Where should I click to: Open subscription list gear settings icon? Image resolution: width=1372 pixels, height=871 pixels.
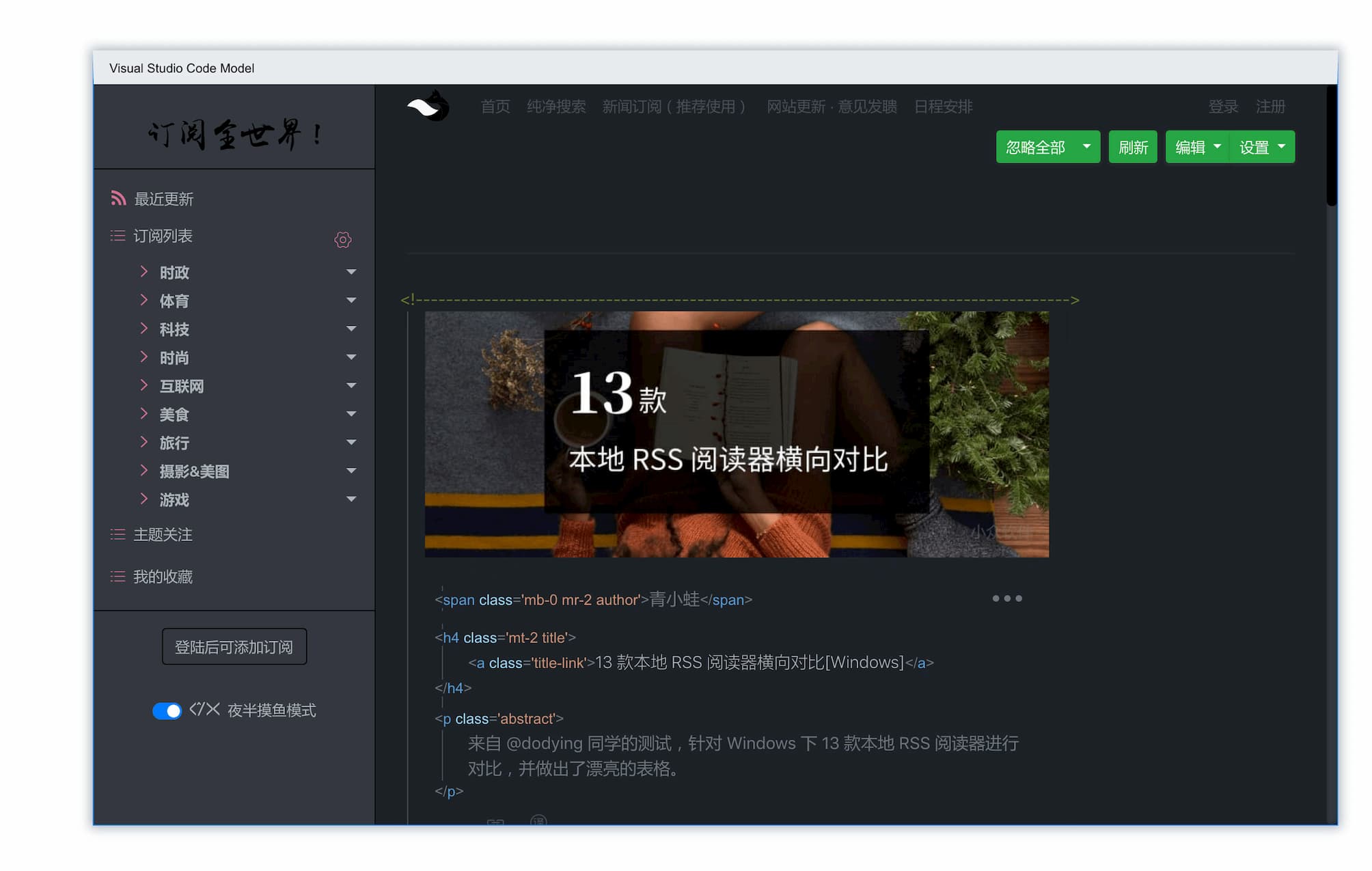343,240
